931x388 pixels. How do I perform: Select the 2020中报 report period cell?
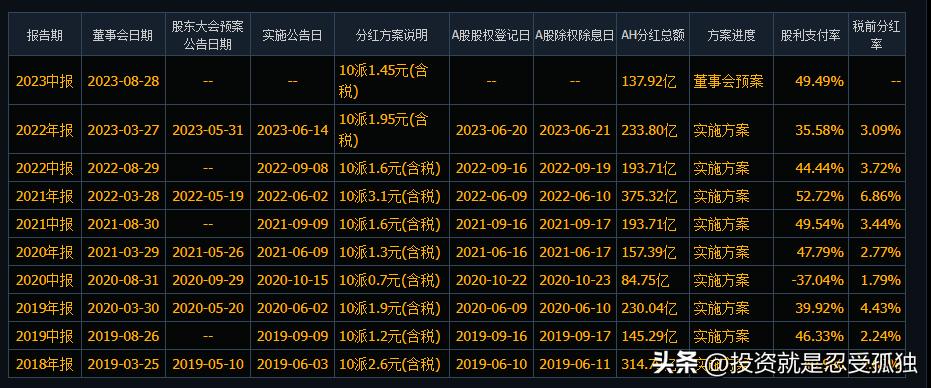tap(45, 280)
